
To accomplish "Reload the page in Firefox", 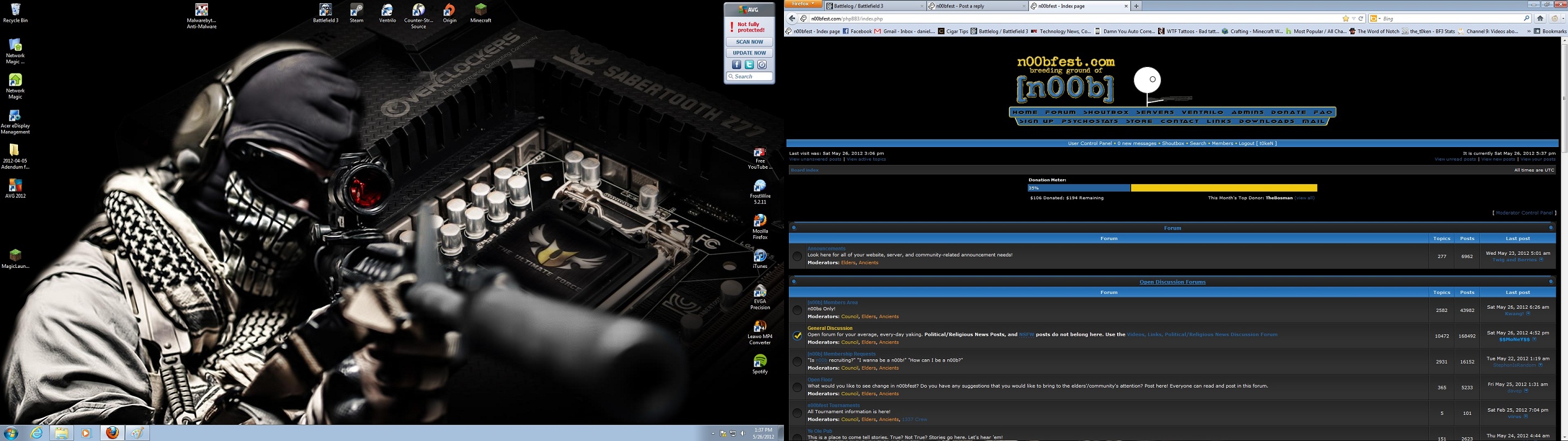I will pos(1361,19).
